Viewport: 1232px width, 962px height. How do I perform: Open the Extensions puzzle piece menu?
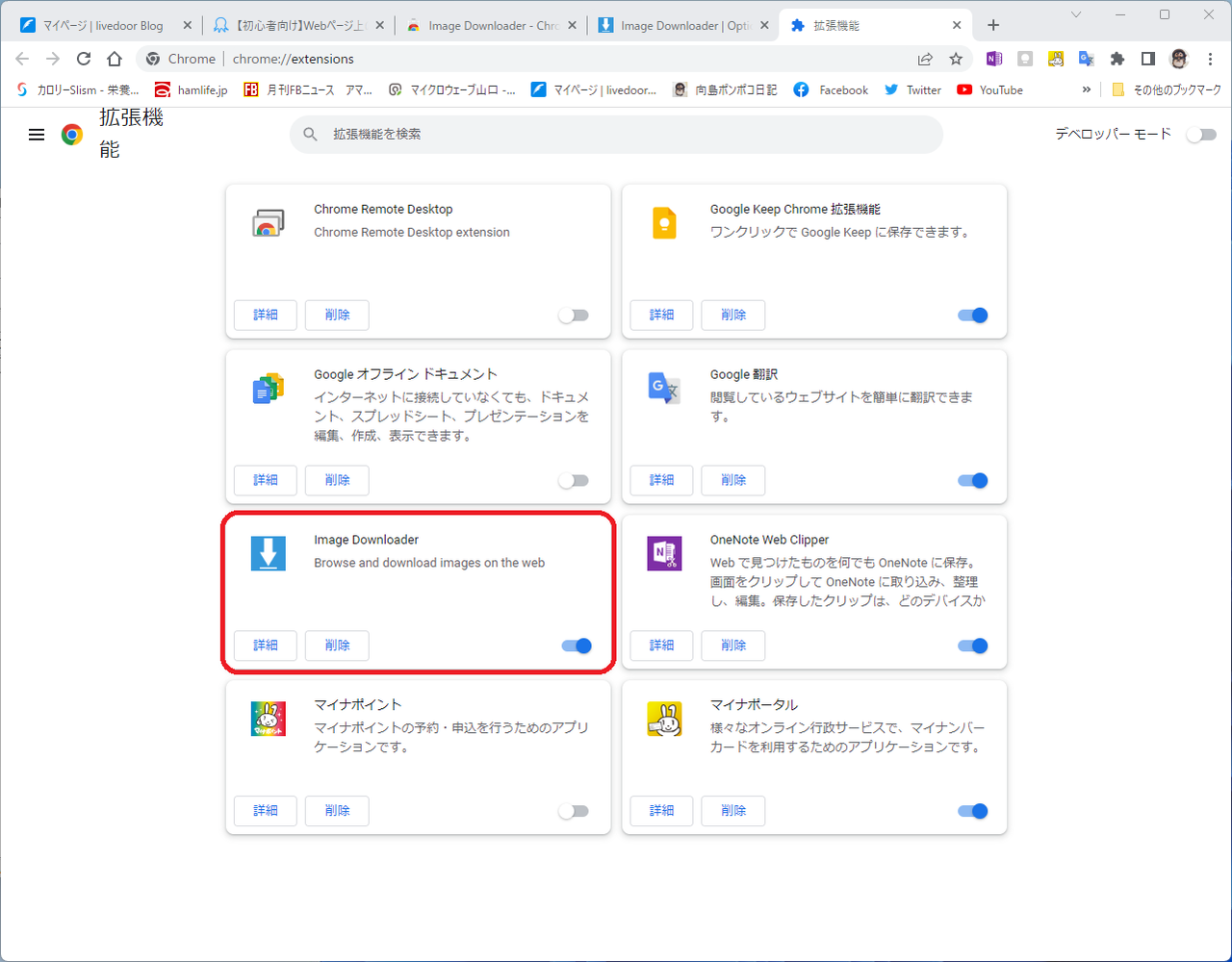pos(1117,59)
